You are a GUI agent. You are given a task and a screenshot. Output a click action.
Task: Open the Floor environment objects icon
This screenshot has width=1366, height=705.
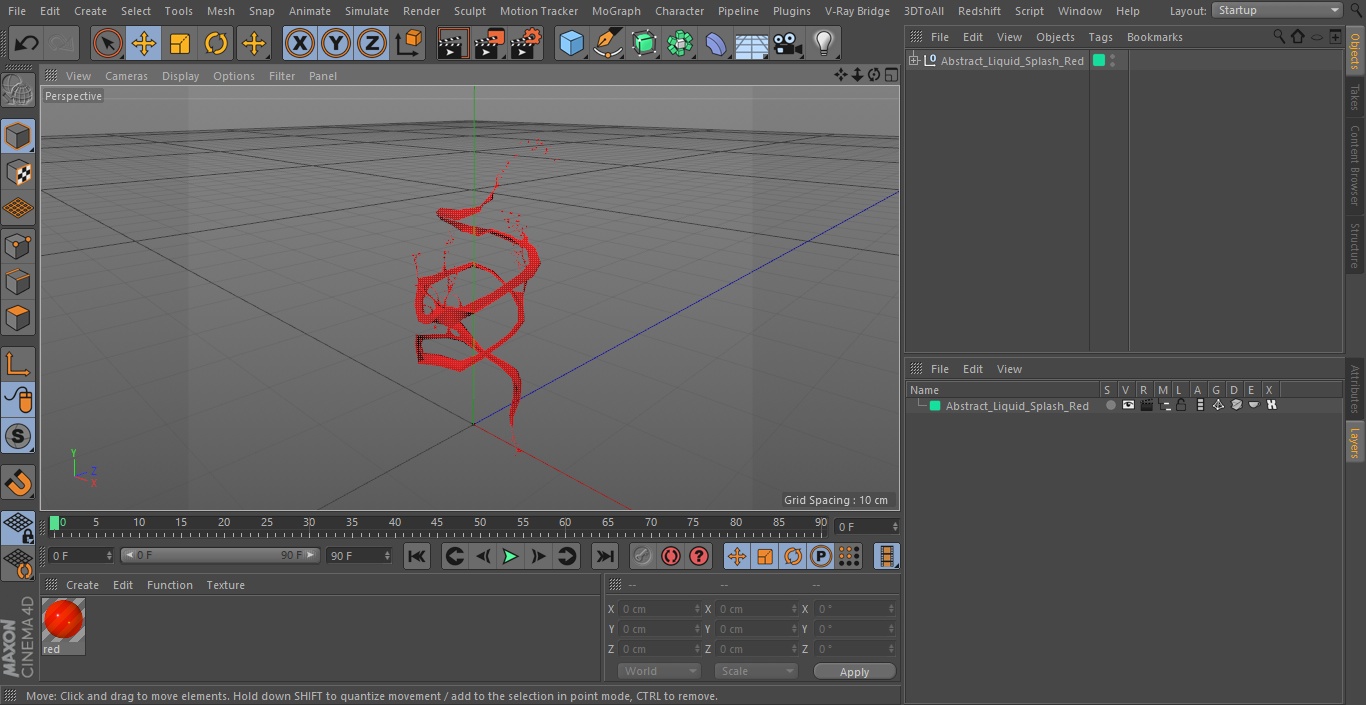click(752, 43)
